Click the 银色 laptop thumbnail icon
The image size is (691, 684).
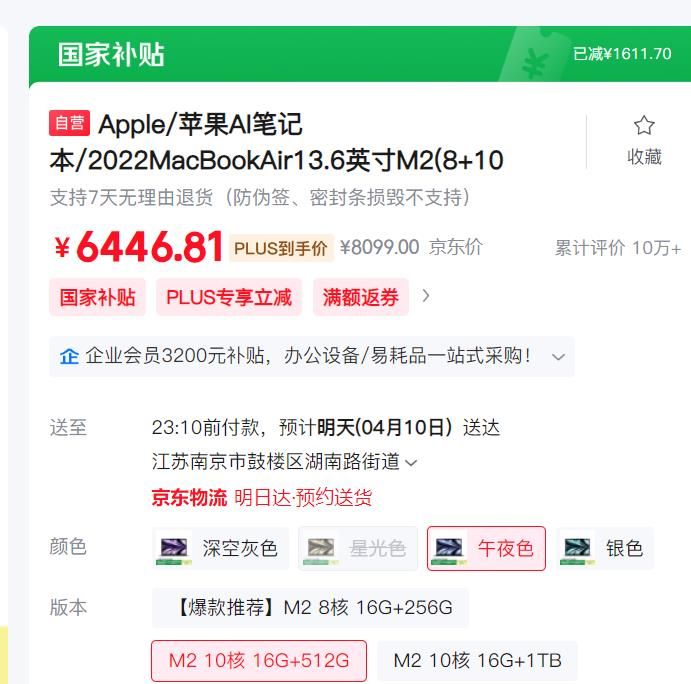coord(577,550)
